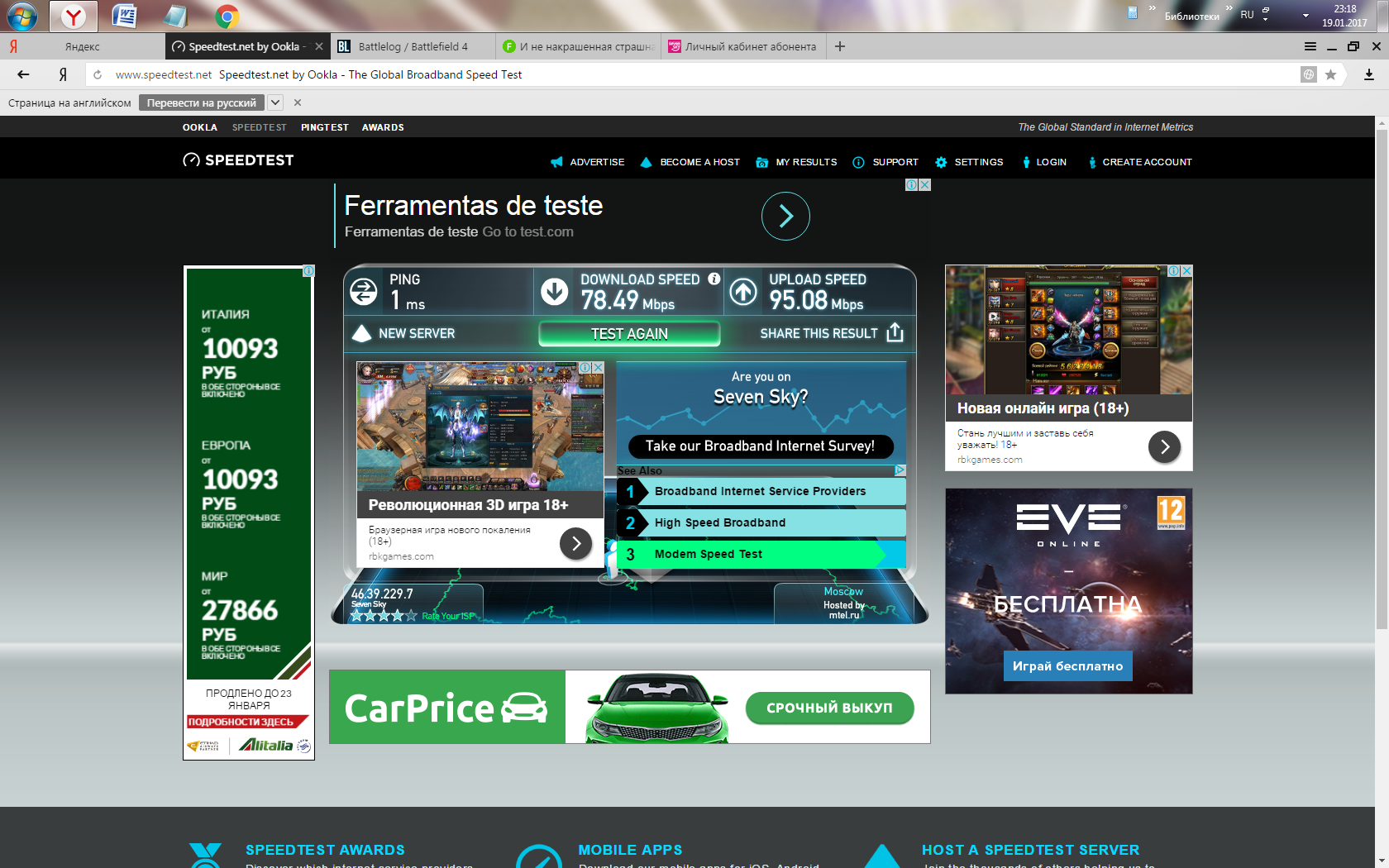This screenshot has height=868, width=1389.
Task: Click the page vertical scrollbar
Action: (x=1382, y=379)
